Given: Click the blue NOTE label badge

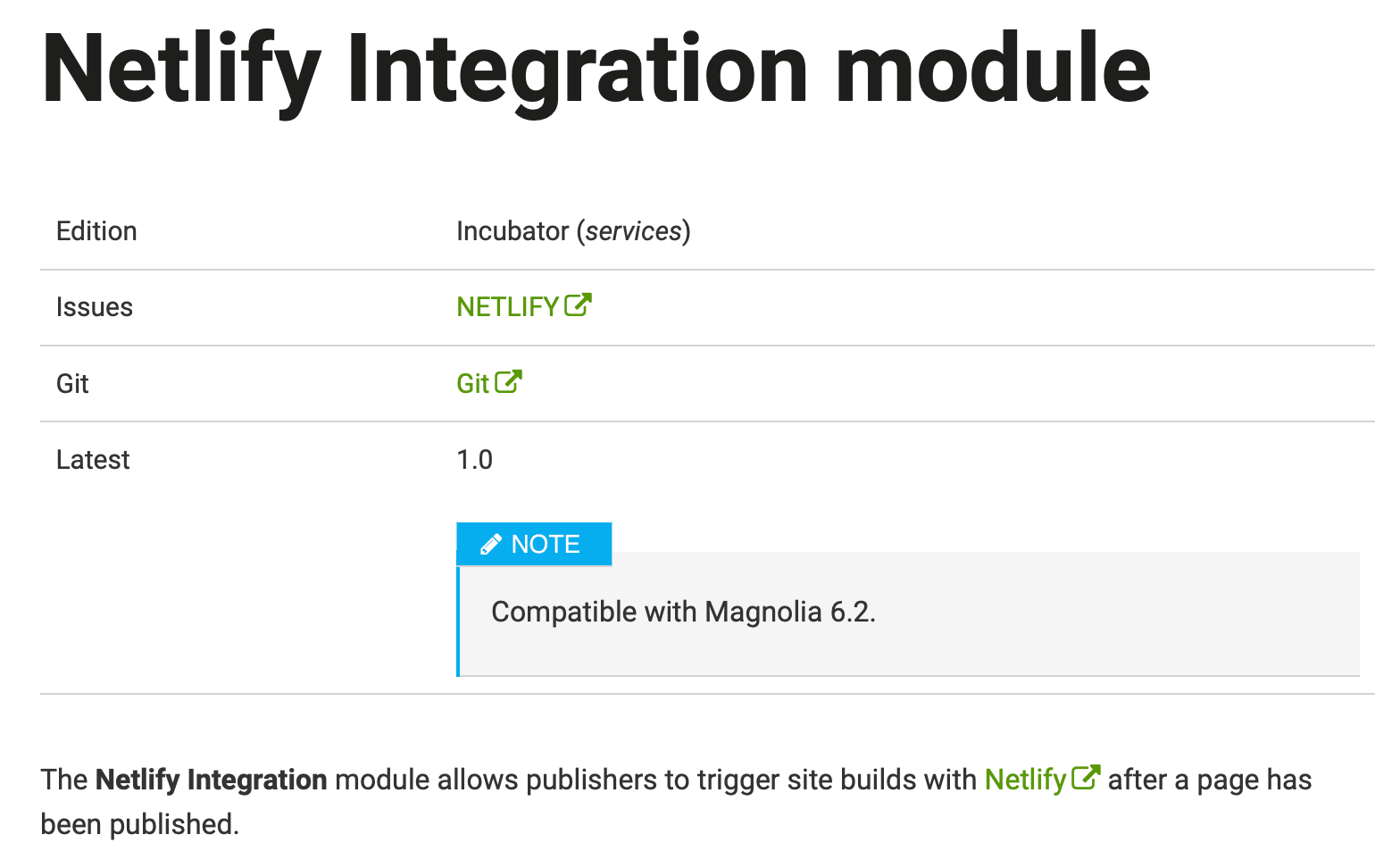Looking at the screenshot, I should 534,544.
